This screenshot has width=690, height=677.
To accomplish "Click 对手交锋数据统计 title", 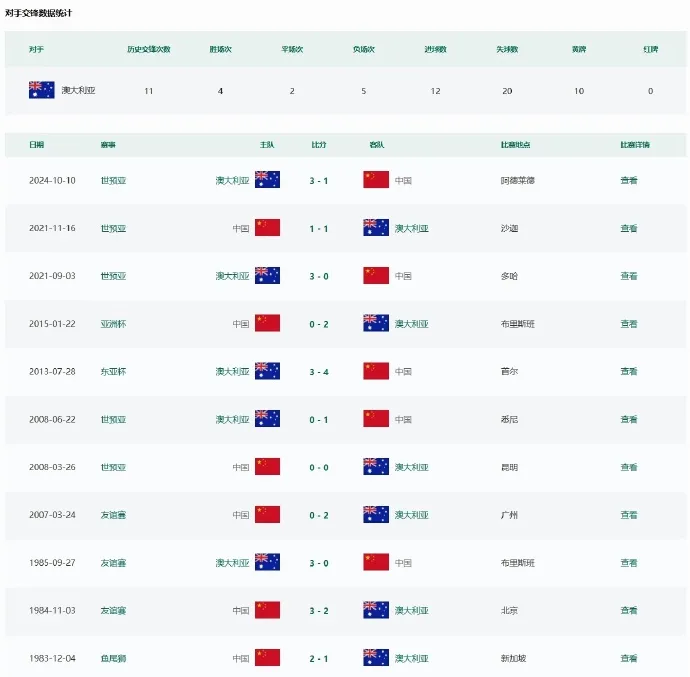I will click(x=38, y=13).
